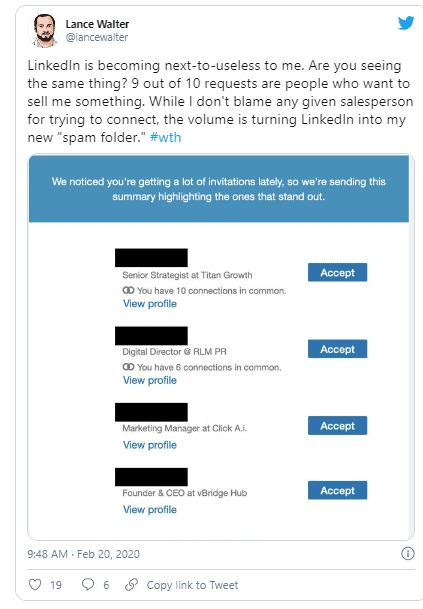
Task: Click the chain link icon
Action: click(131, 584)
